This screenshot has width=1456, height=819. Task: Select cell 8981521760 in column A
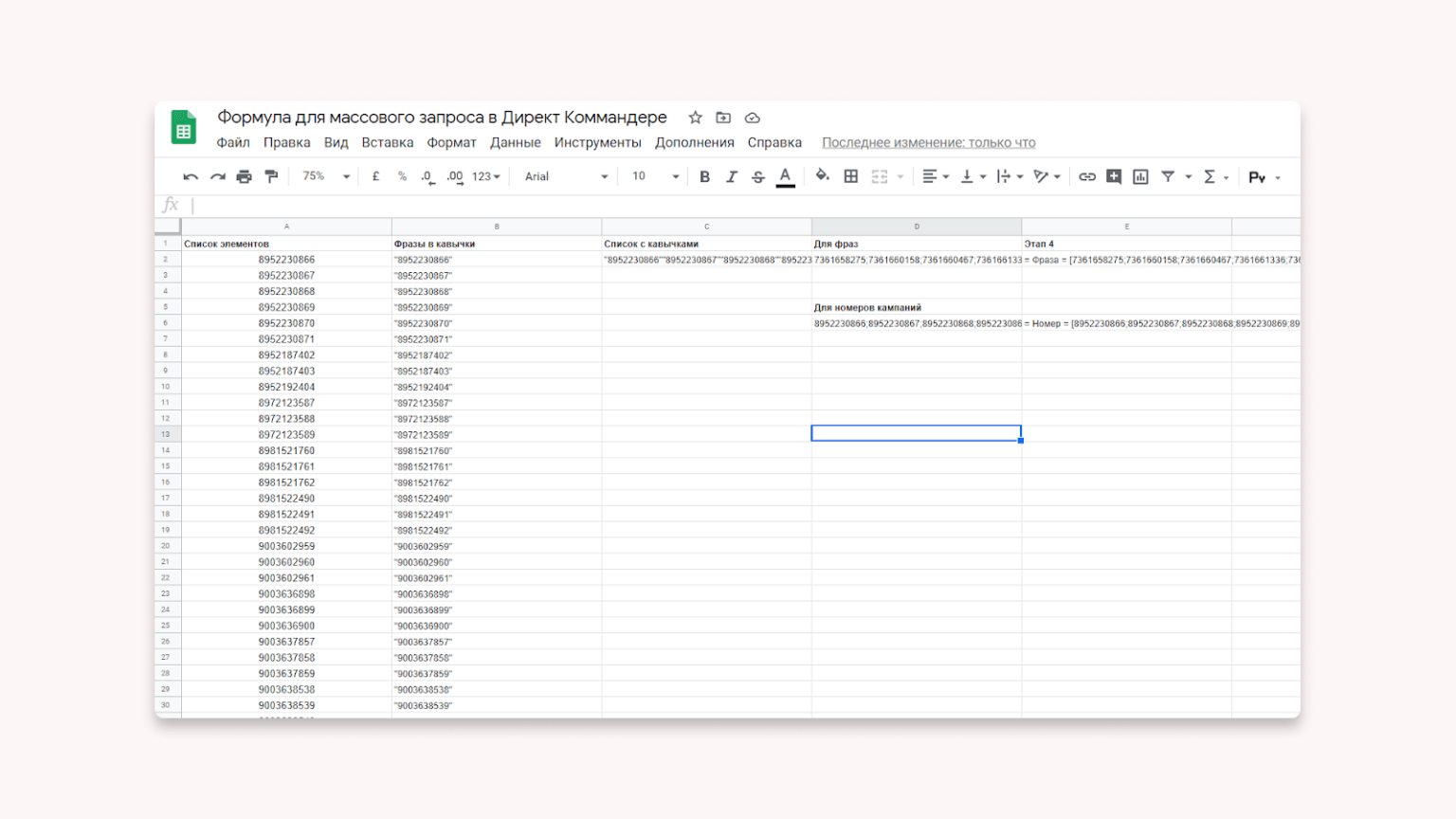[x=286, y=450]
